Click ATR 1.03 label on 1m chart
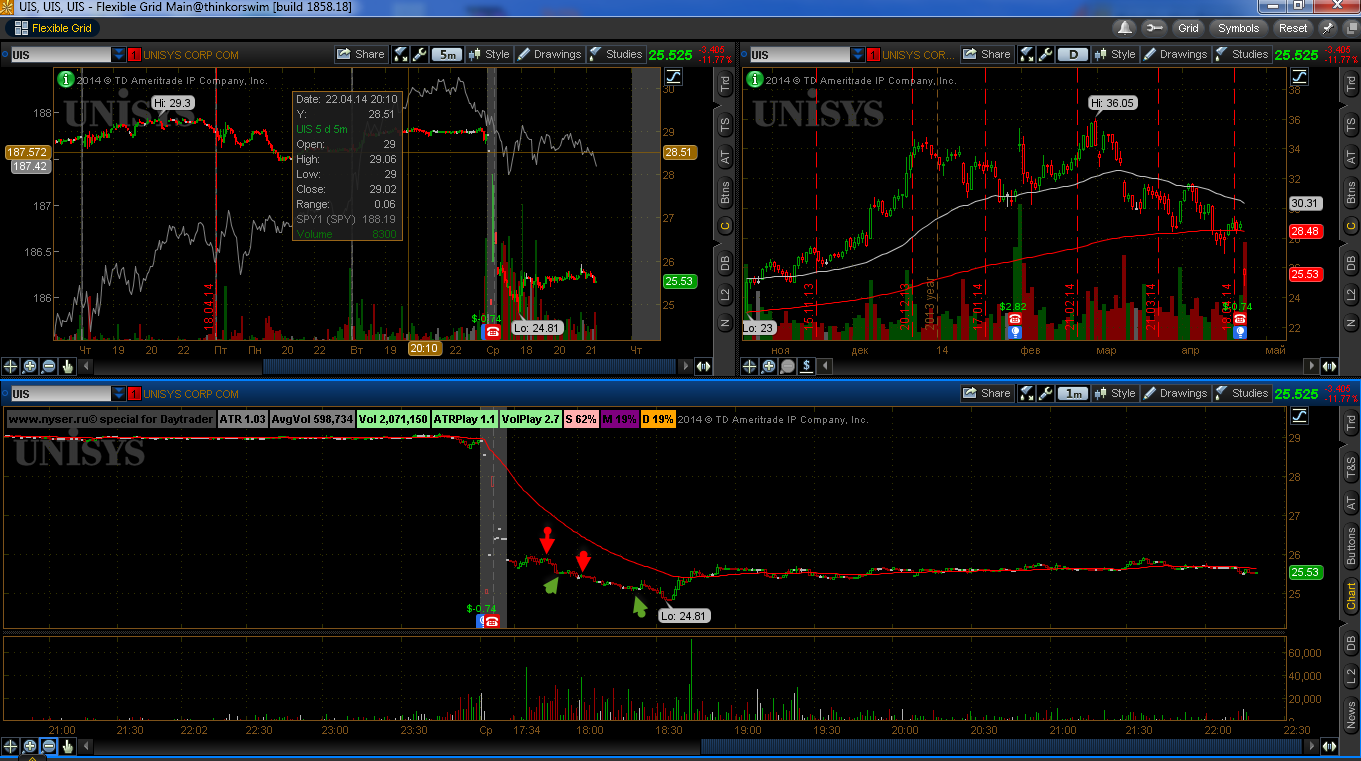 click(x=242, y=419)
